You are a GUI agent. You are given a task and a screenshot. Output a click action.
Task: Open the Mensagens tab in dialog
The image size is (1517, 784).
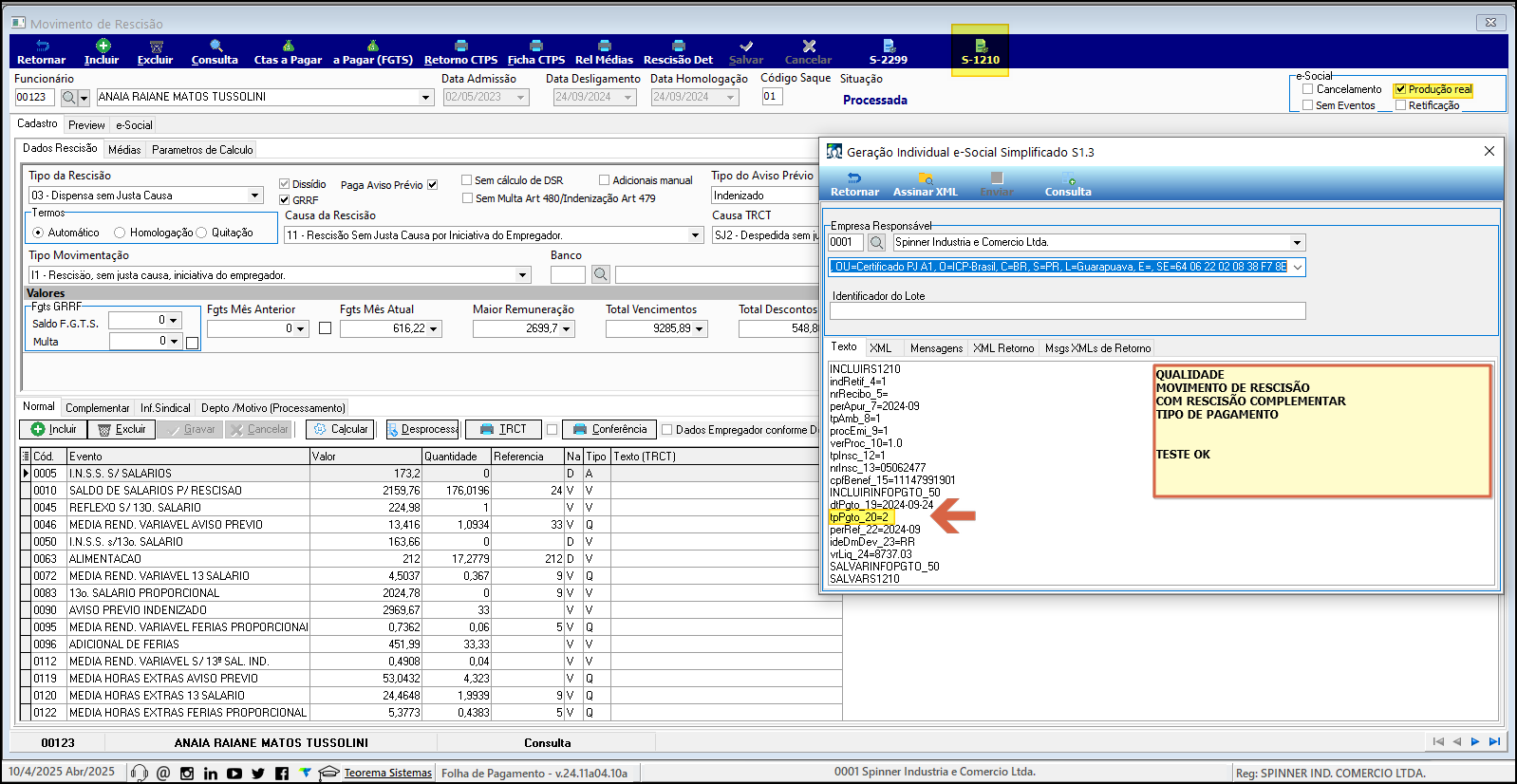point(936,348)
